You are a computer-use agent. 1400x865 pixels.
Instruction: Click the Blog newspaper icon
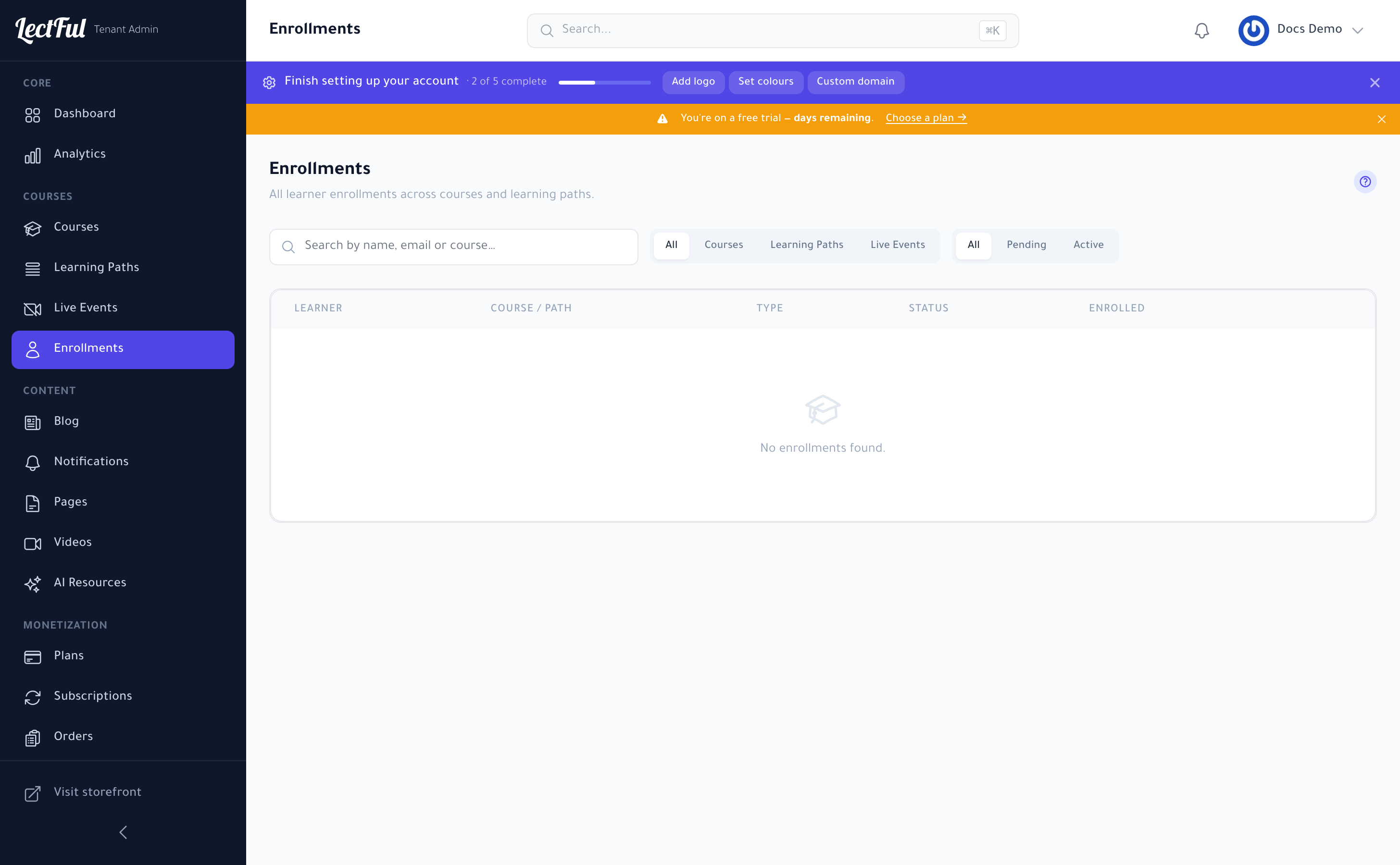click(x=33, y=423)
